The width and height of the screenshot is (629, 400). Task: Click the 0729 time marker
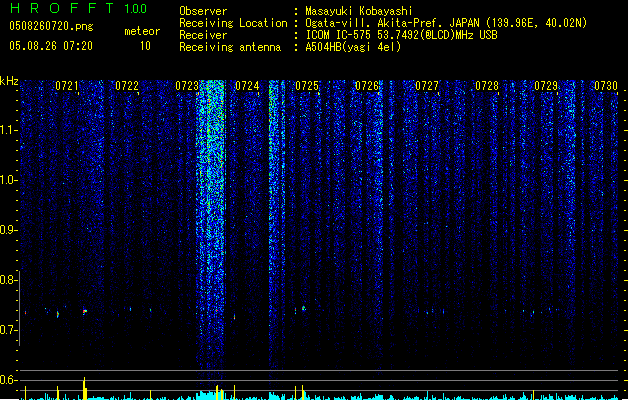tap(546, 86)
